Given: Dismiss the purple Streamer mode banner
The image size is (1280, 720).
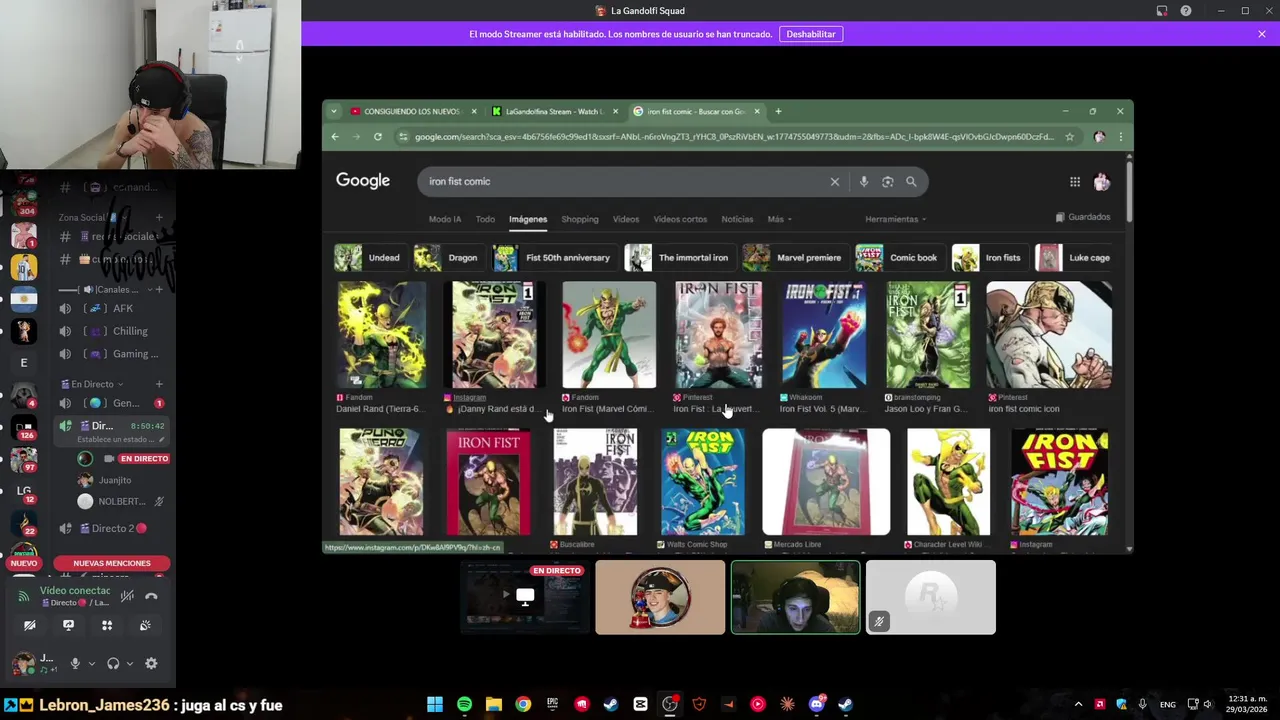Looking at the screenshot, I should (x=1262, y=34).
